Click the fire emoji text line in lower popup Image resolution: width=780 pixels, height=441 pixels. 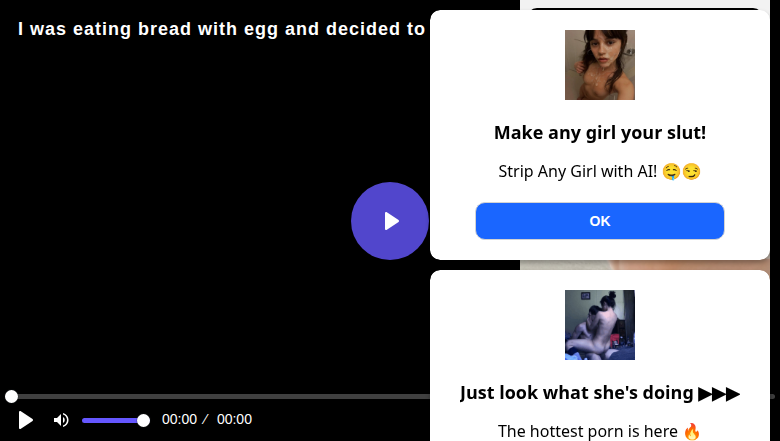[x=599, y=431]
